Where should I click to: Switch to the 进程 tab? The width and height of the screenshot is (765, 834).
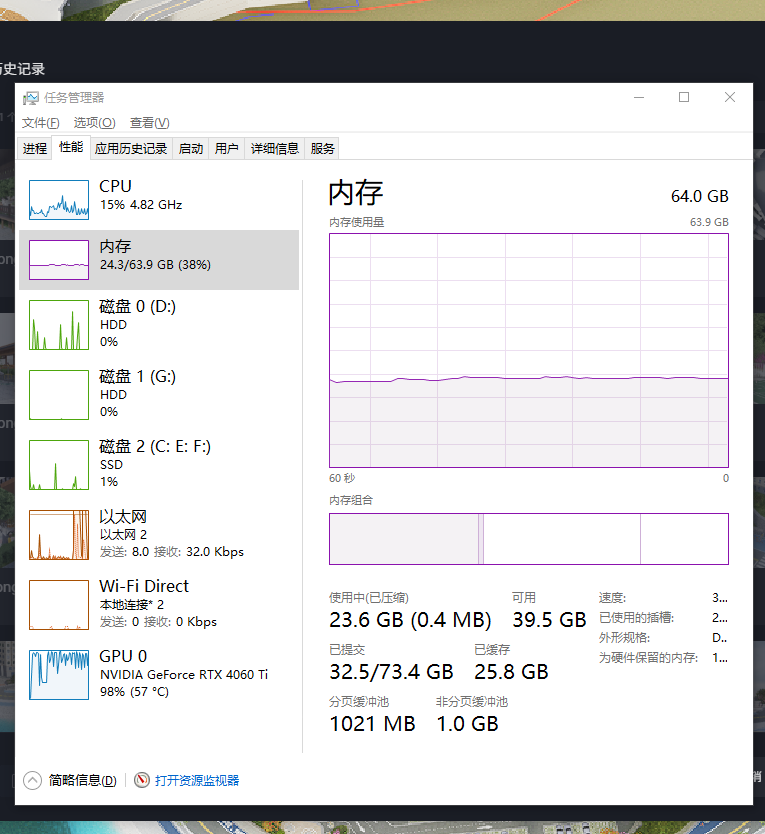[x=35, y=149]
